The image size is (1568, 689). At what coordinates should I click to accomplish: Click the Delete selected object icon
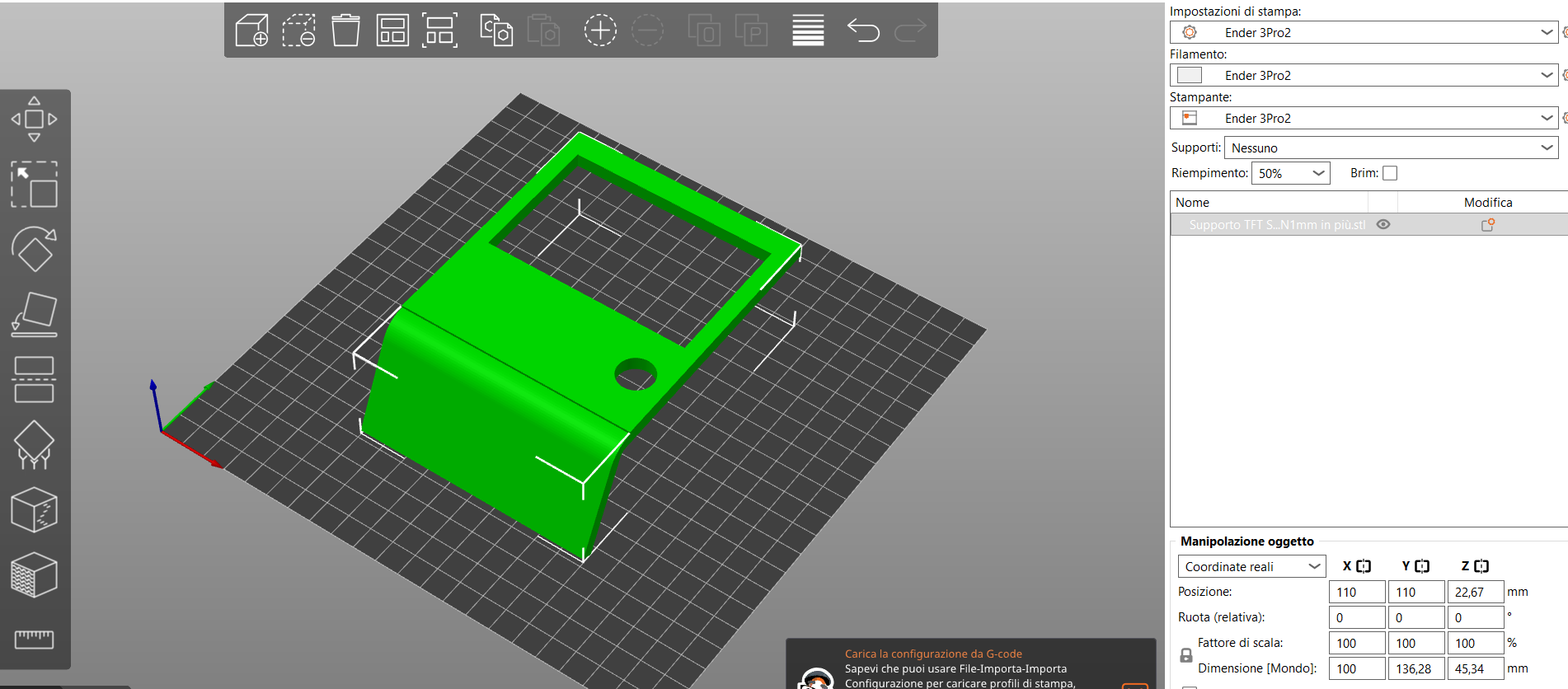coord(298,30)
